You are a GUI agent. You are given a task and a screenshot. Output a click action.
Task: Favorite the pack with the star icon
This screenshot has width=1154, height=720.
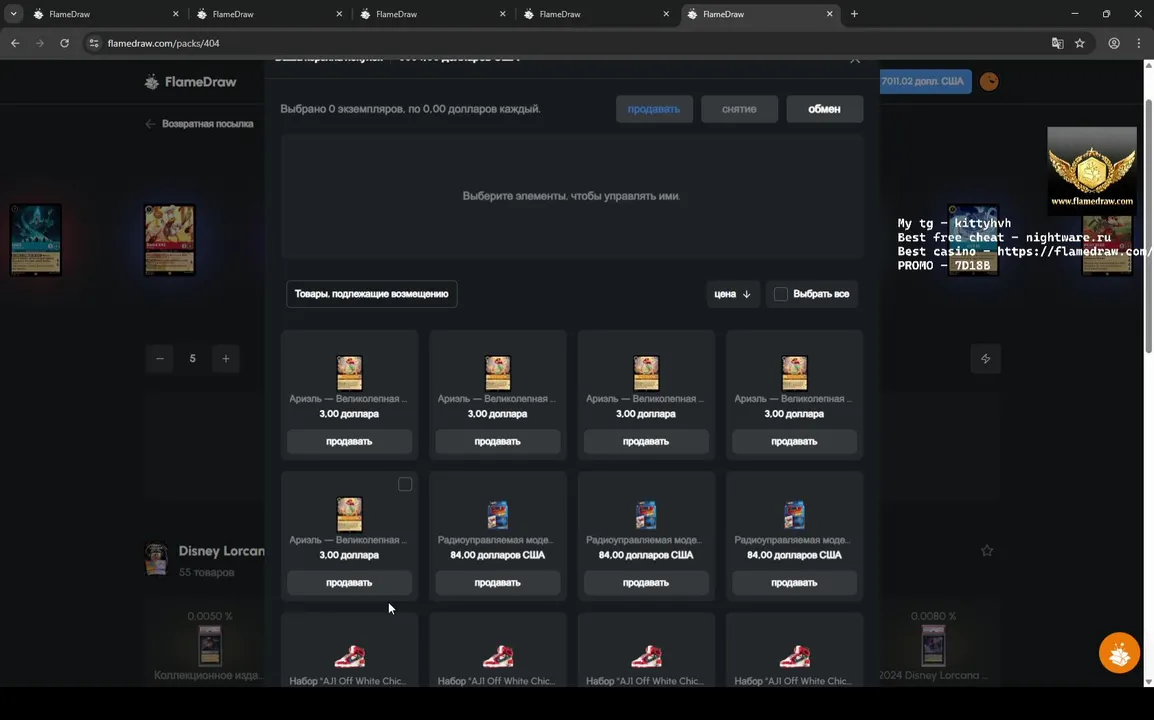987,551
